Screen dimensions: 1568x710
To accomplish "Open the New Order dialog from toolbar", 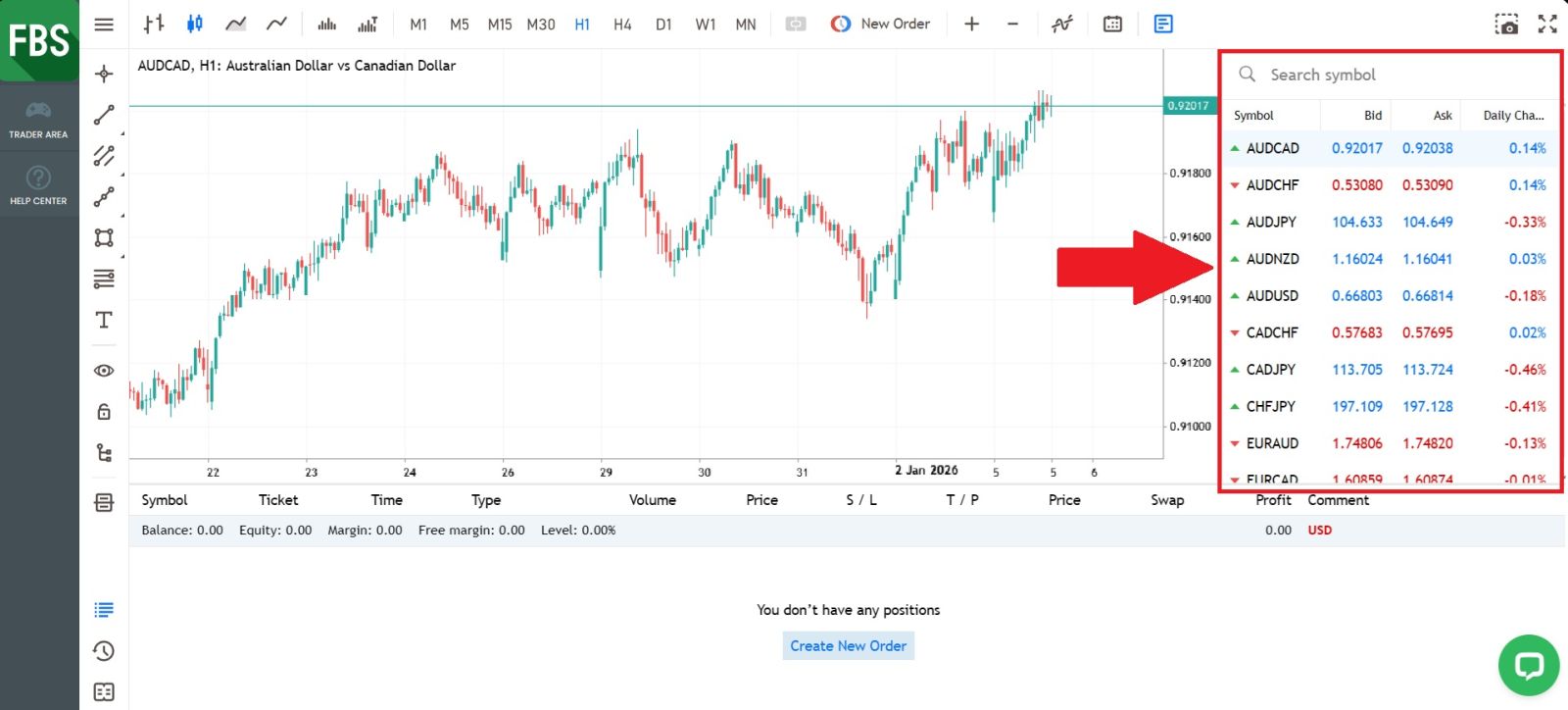I will point(881,24).
